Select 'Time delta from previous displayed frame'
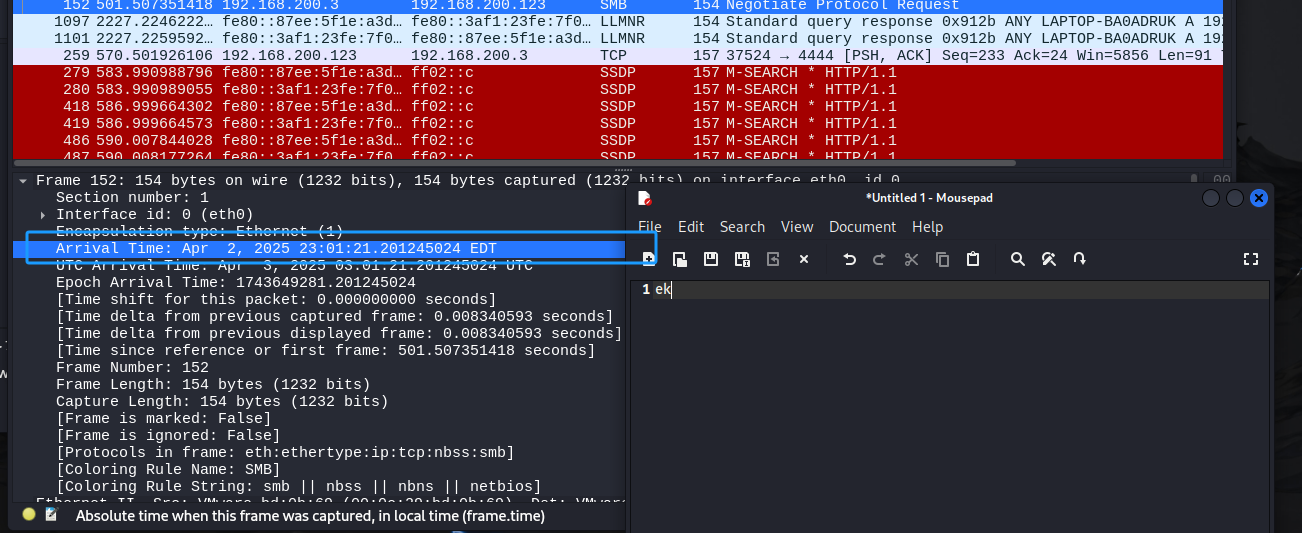 [339, 334]
